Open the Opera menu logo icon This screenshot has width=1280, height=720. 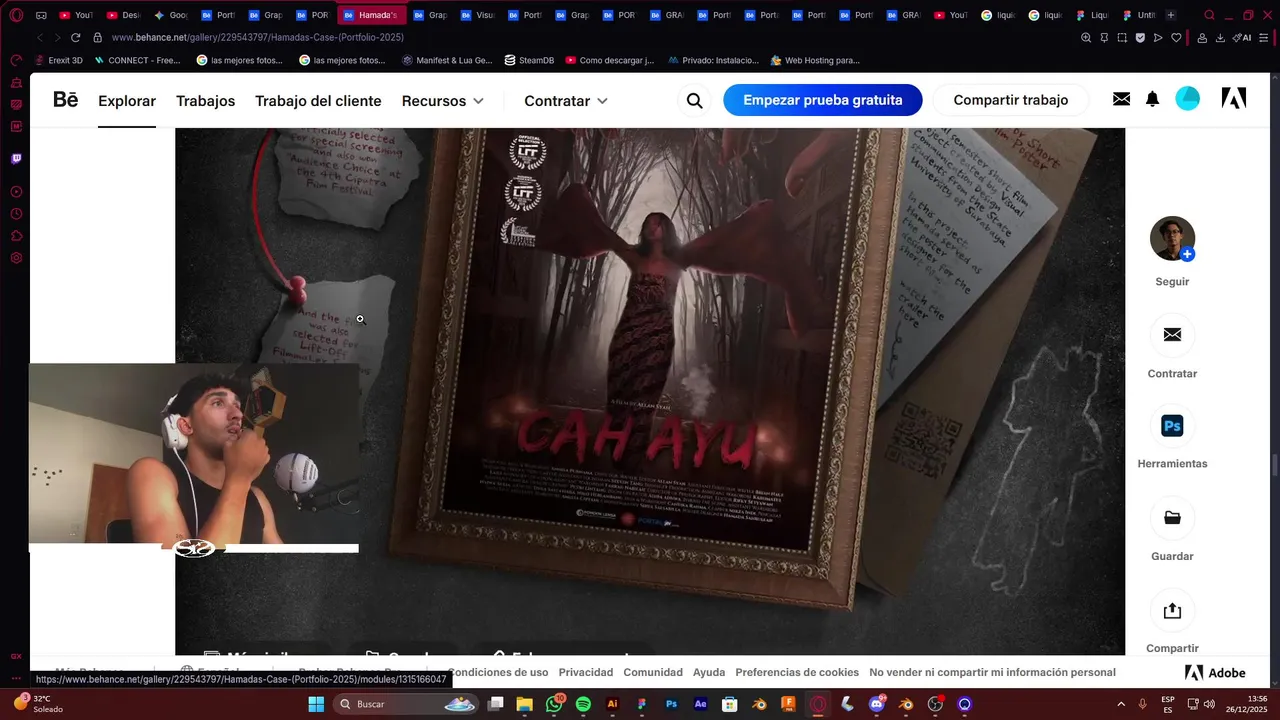pyautogui.click(x=16, y=15)
